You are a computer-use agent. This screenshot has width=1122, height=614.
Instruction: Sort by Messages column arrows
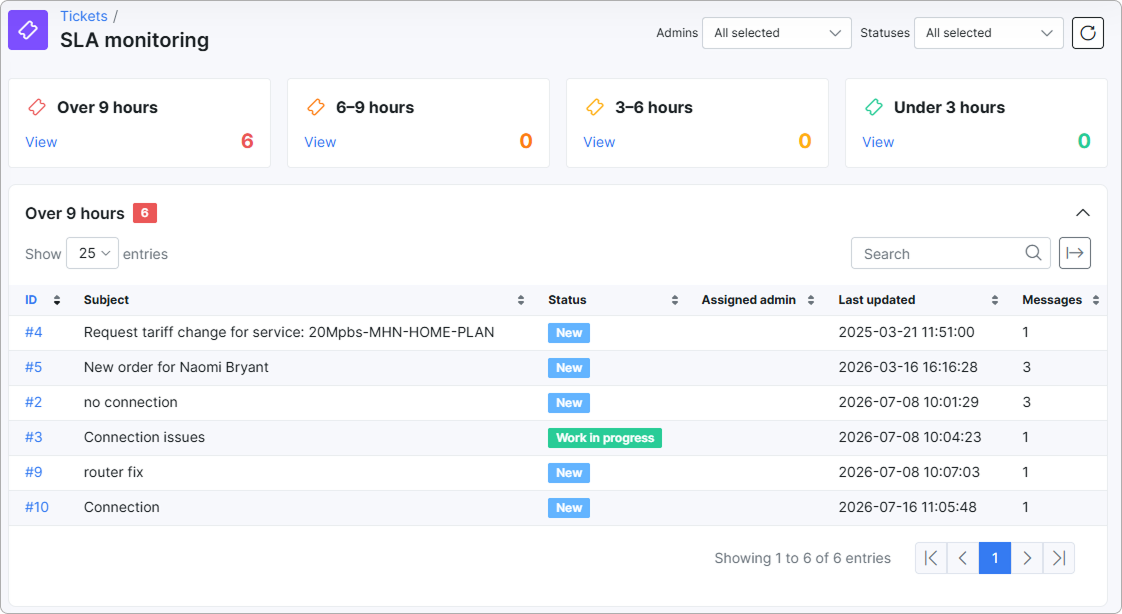(1096, 301)
